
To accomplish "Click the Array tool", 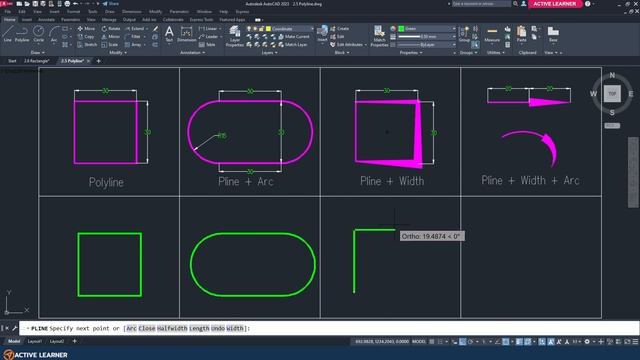I will [133, 44].
